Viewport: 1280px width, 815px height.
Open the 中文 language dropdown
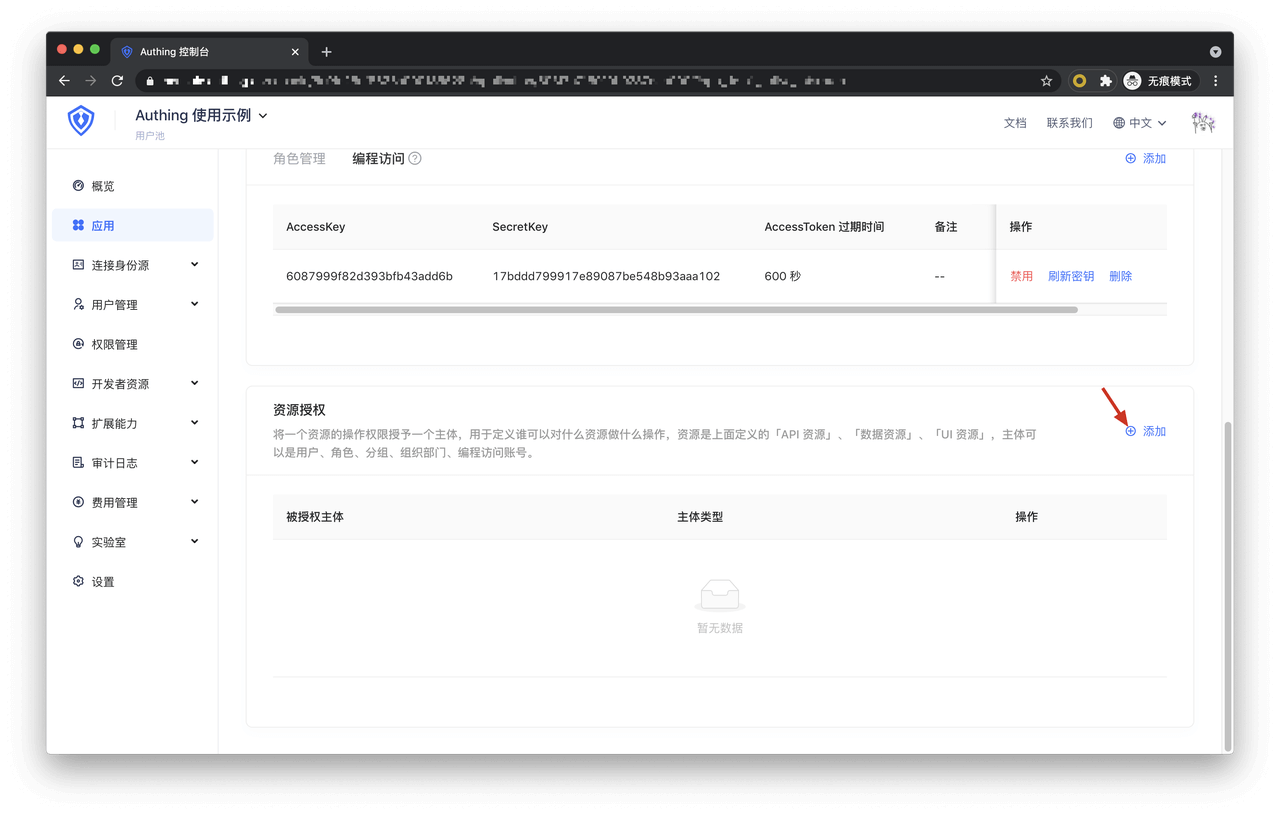click(x=1140, y=123)
